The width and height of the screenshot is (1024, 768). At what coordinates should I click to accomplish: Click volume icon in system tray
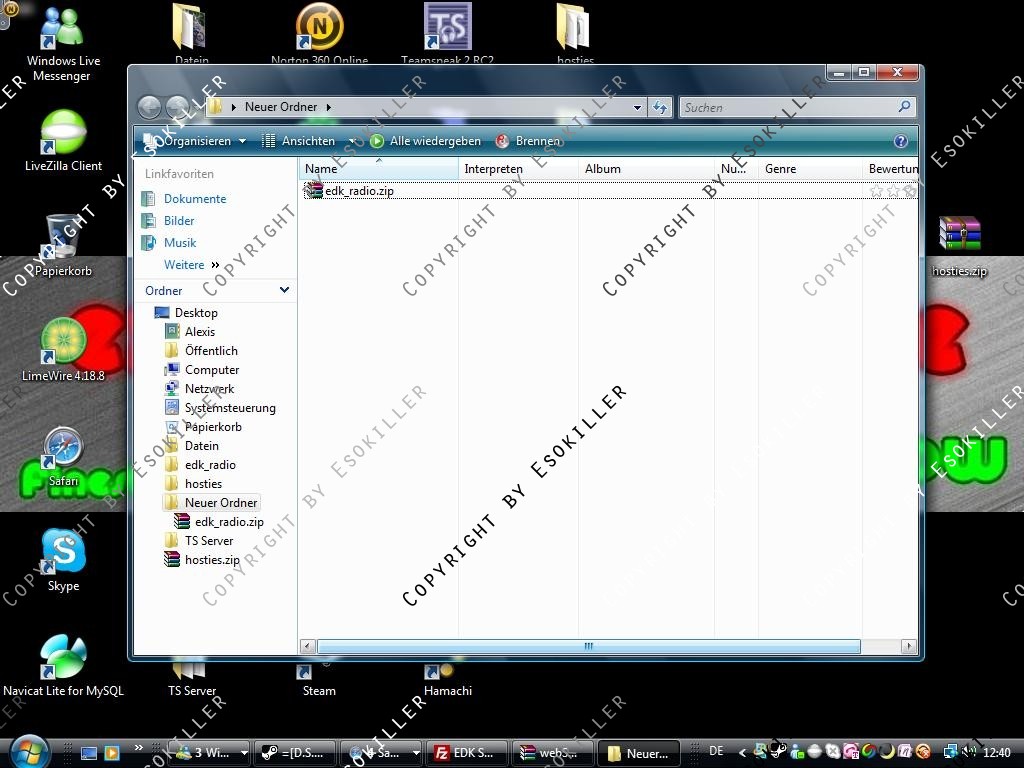(x=969, y=752)
